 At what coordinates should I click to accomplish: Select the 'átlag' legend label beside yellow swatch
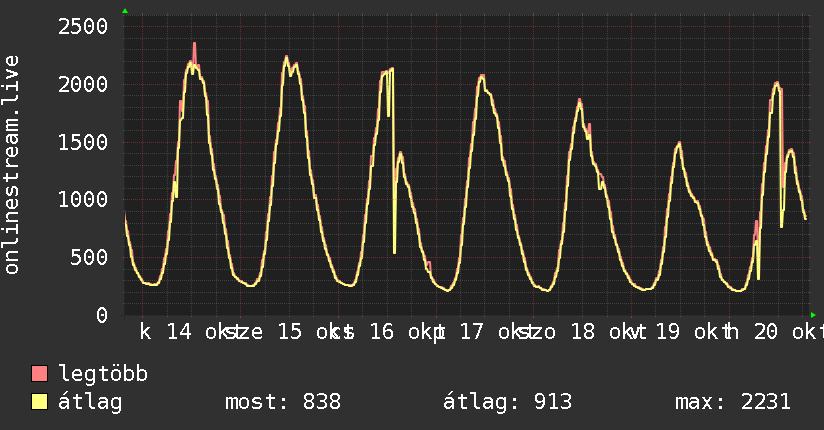[x=90, y=402]
